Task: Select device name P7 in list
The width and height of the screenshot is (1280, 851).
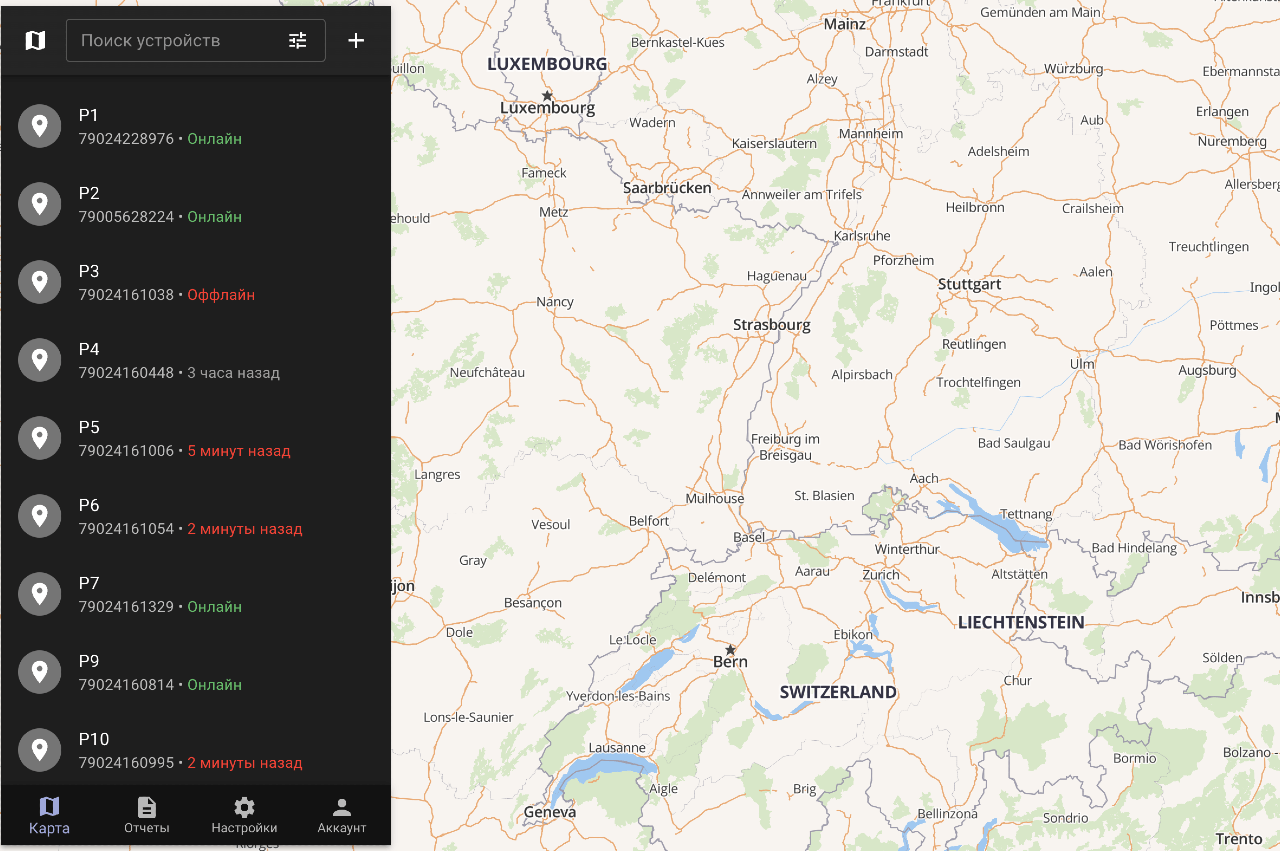Action: 89,583
